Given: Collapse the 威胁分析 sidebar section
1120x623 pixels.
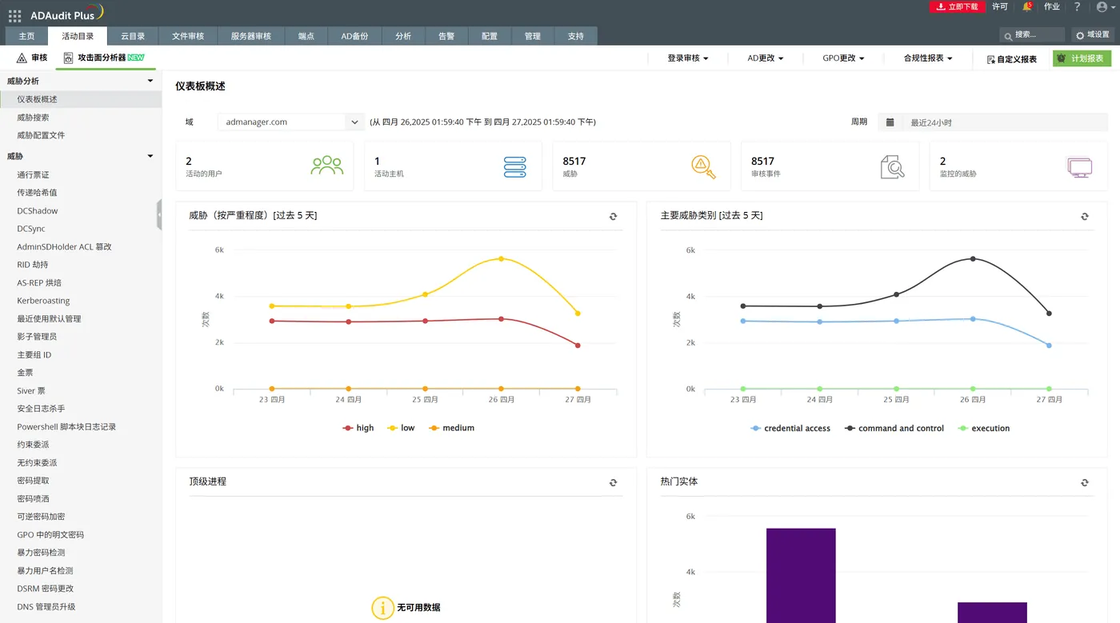Looking at the screenshot, I should click(150, 81).
